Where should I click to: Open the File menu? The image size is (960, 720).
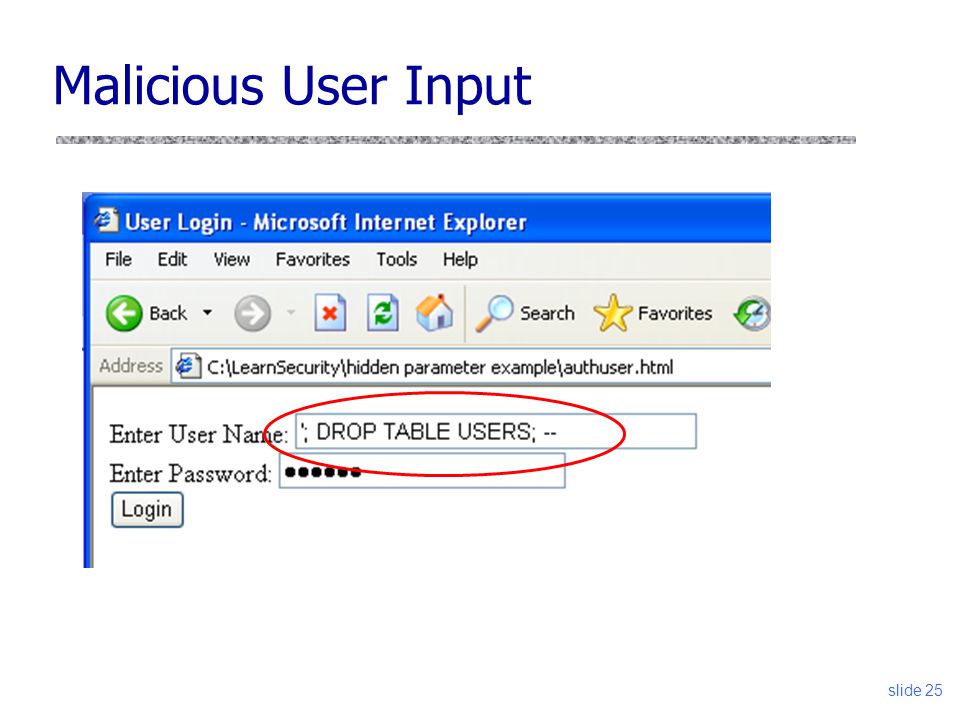click(118, 260)
